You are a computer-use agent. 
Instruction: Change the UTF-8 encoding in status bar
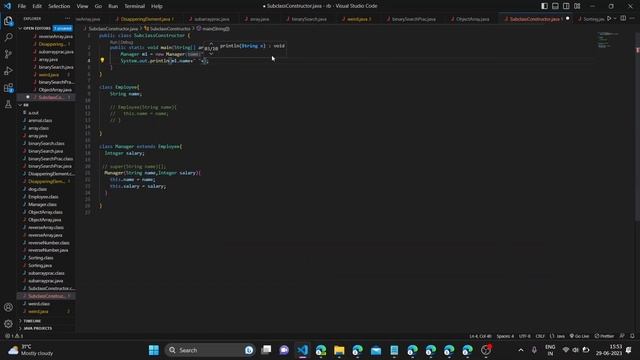524,336
